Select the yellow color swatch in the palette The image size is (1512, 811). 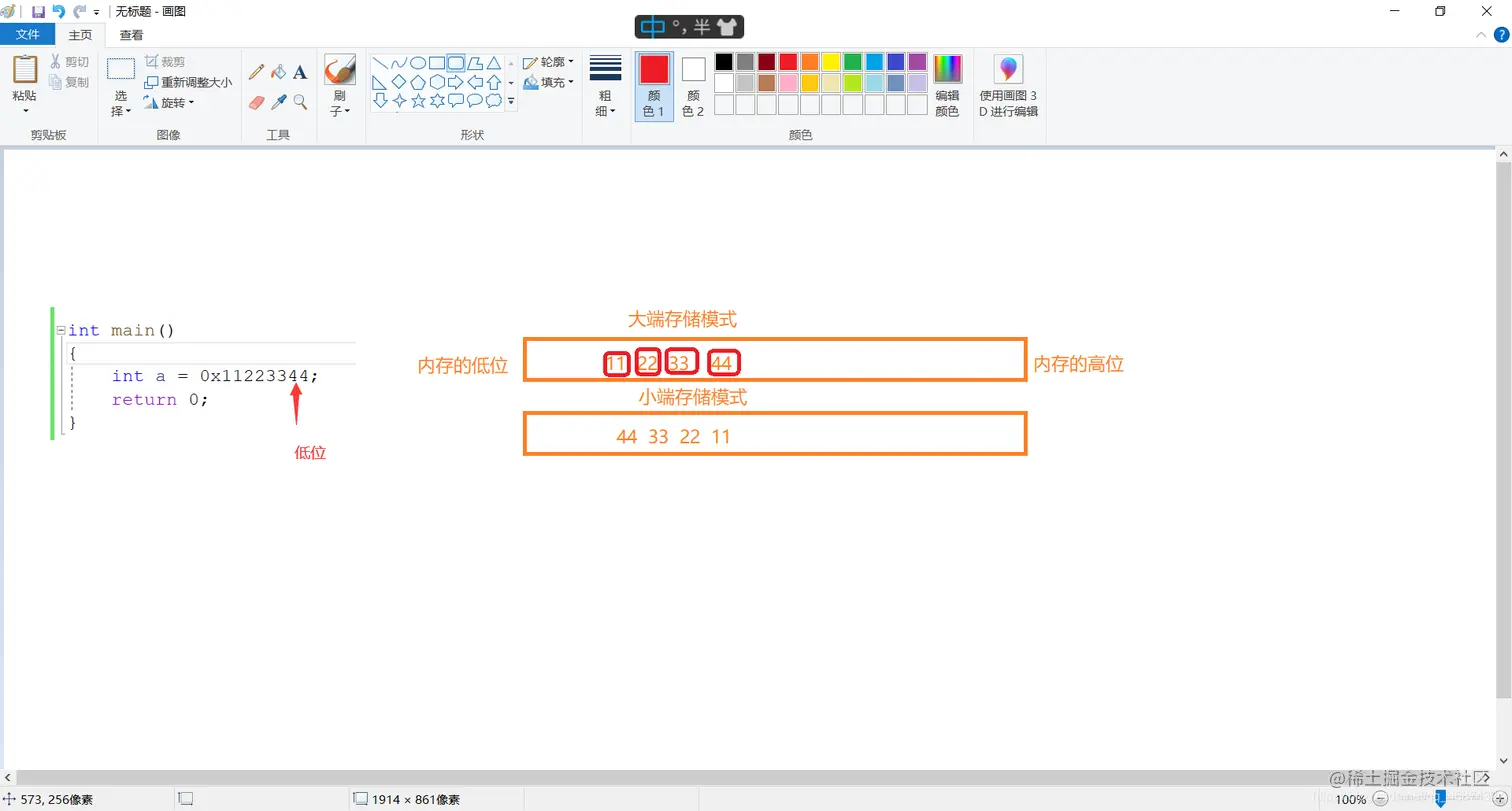[833, 62]
